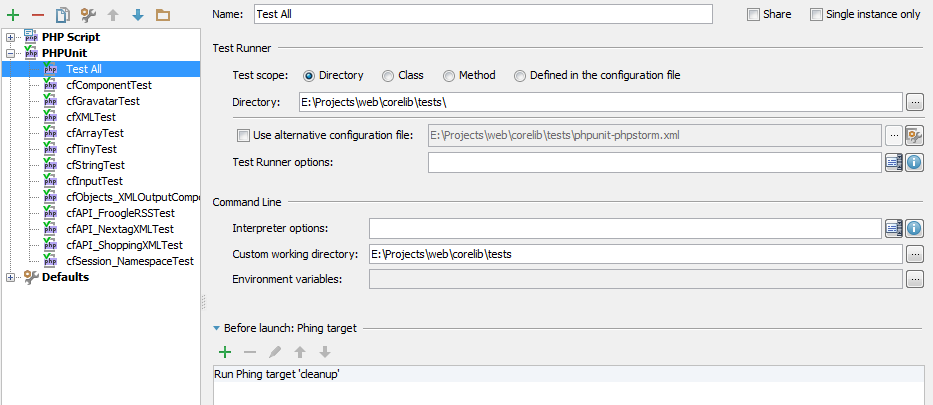Open the edit defaults wrench icon in the toolbar
The height and width of the screenshot is (405, 933).
pyautogui.click(x=88, y=15)
